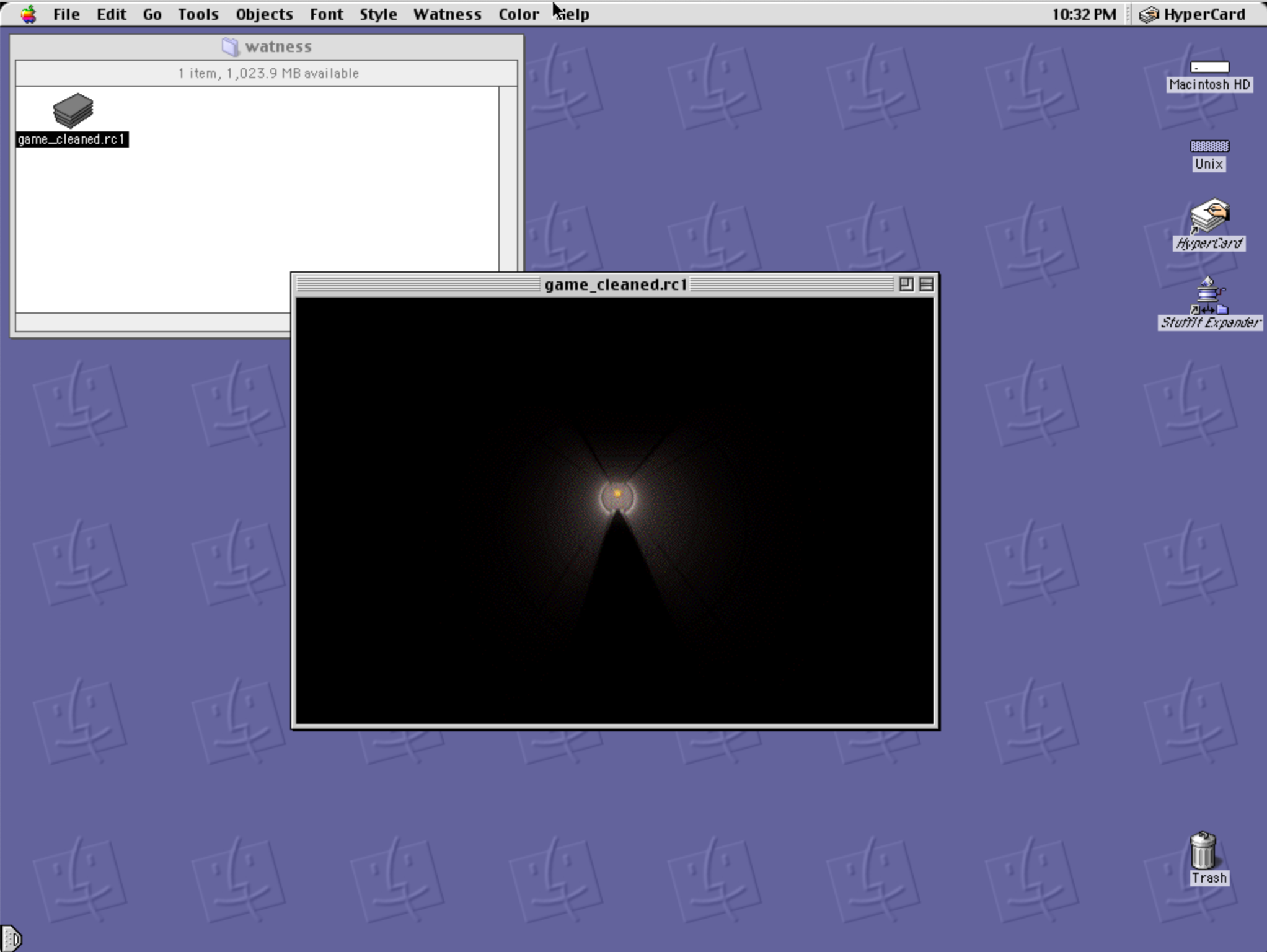Click the Unix volume icon
Viewport: 1267px width, 952px height.
click(x=1209, y=147)
